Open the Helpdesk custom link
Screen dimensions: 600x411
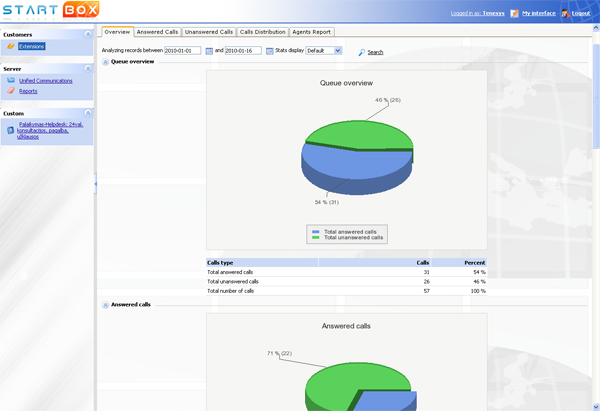(x=50, y=130)
